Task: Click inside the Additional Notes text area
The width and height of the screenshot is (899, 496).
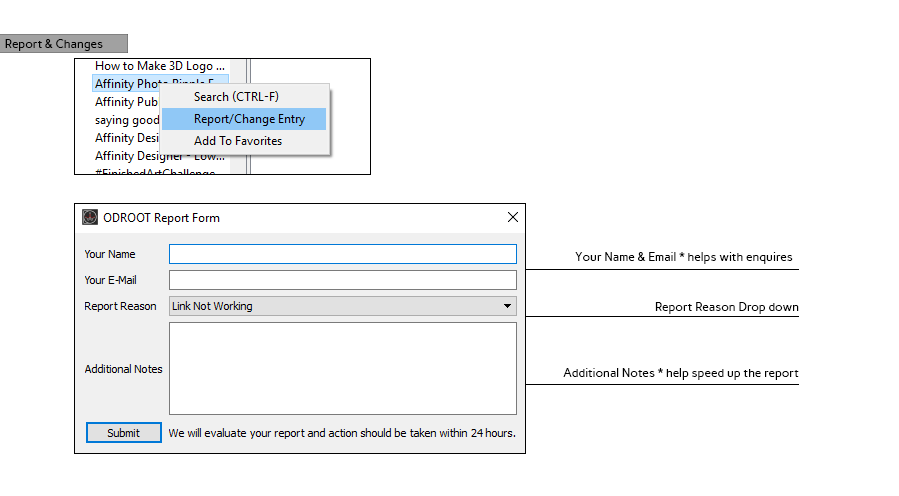Action: [342, 368]
